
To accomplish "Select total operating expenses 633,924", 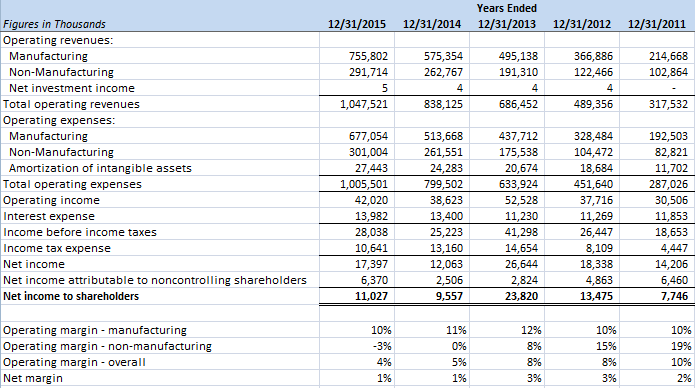I will (x=518, y=184).
